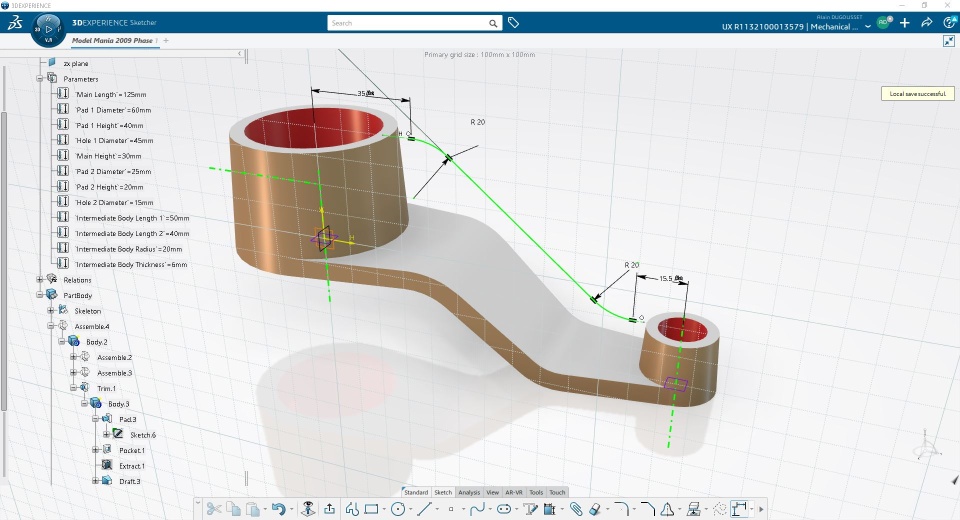Select the Spline curve tool

(x=478, y=509)
